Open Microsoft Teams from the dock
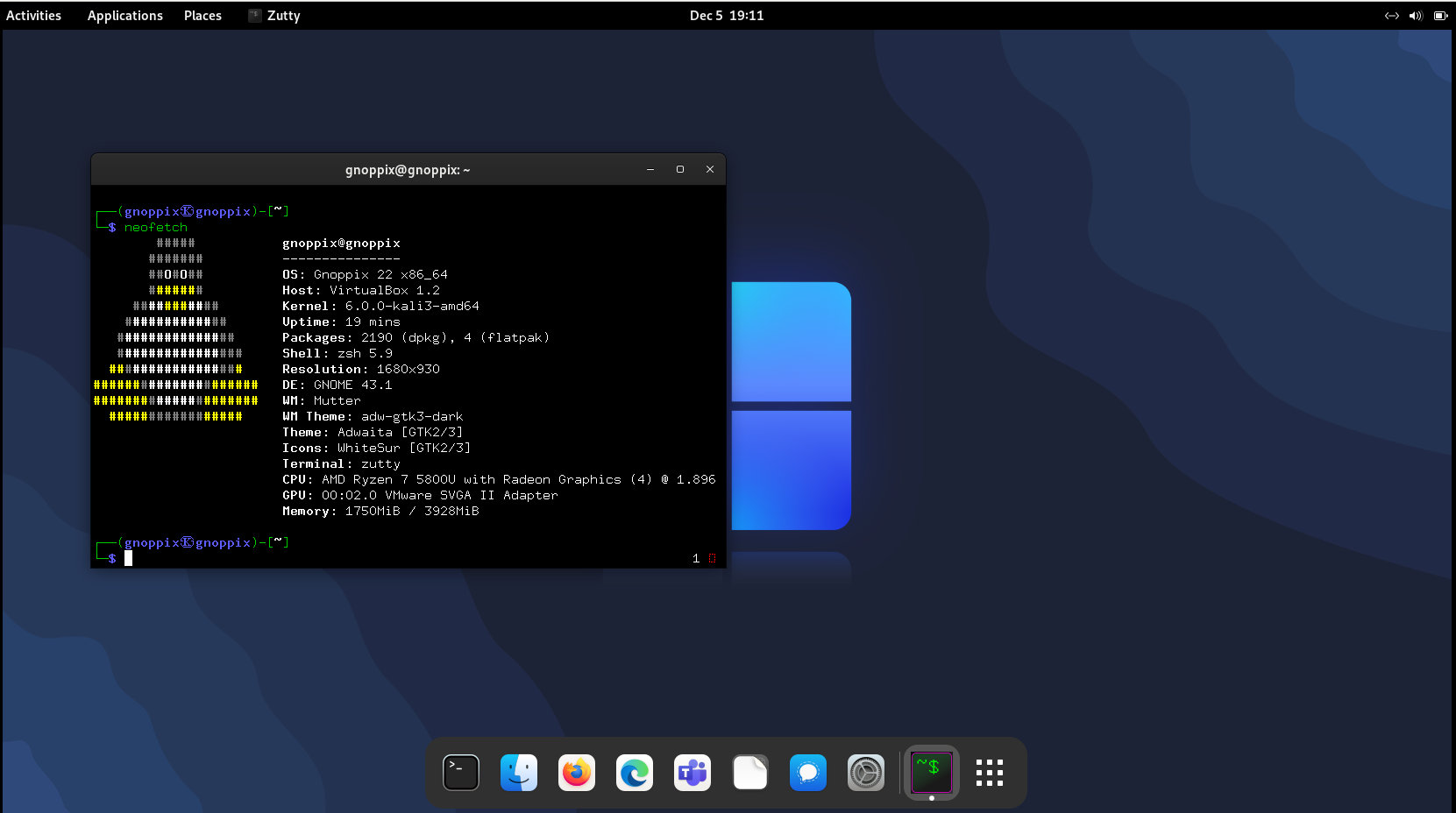 [692, 773]
